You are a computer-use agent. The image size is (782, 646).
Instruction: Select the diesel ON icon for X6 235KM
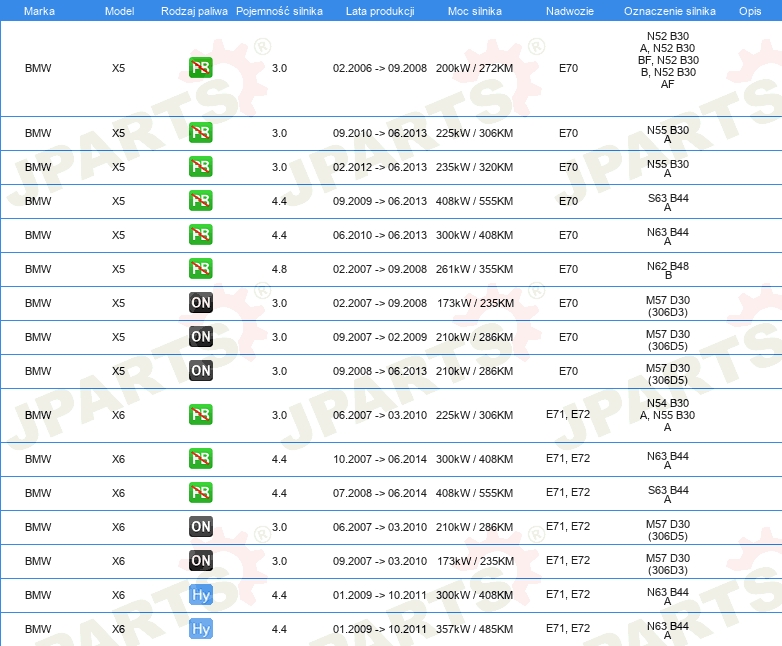tap(200, 561)
